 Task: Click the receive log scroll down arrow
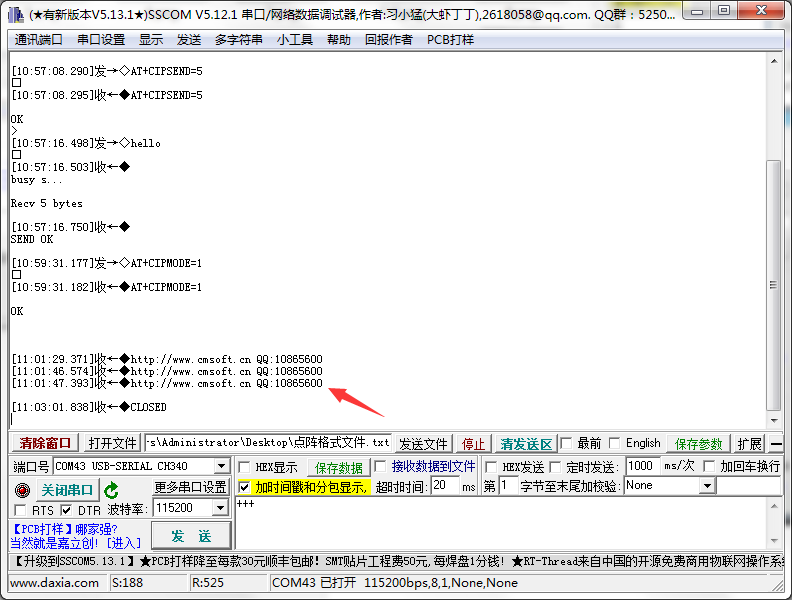(x=774, y=420)
